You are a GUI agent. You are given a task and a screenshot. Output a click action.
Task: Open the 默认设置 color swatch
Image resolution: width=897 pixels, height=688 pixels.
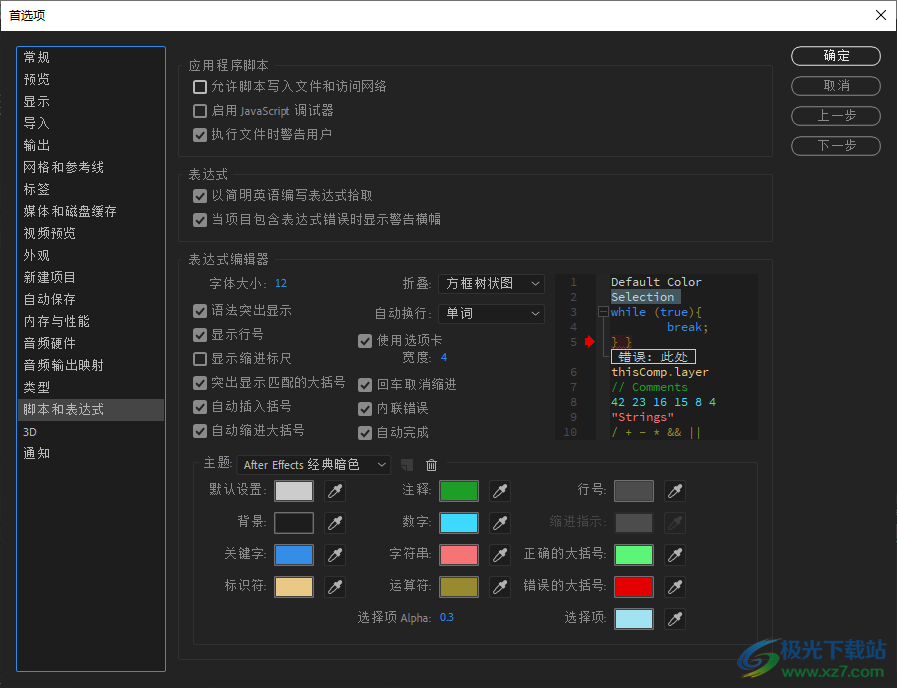[294, 491]
